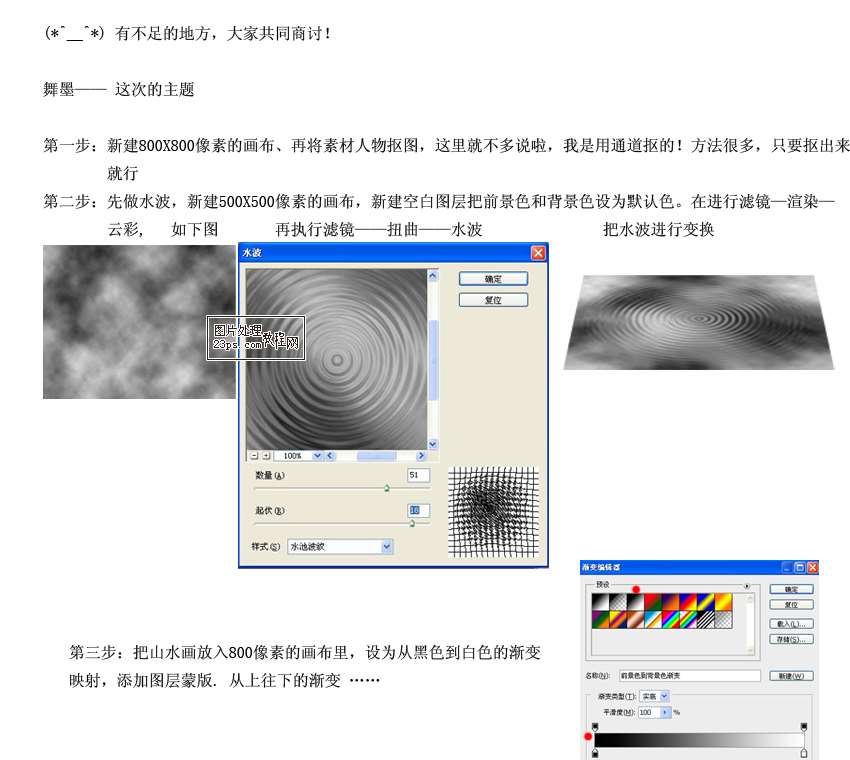Click the horizontal scrollbar thumb of 水波 preview
Screen dimensions: 850x760
[x=376, y=456]
